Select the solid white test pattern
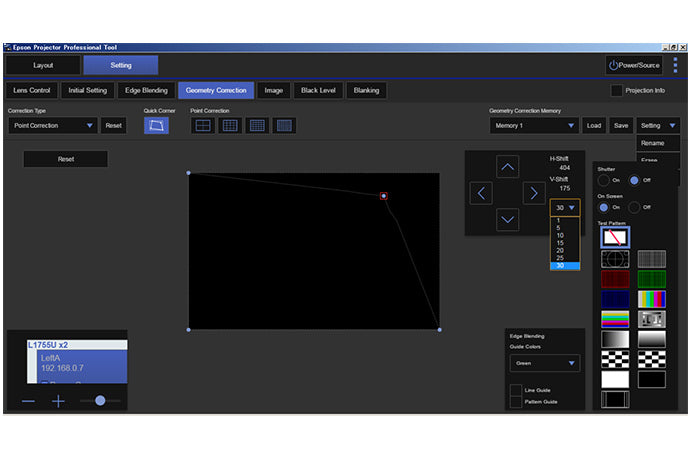690x460 pixels. coord(615,379)
